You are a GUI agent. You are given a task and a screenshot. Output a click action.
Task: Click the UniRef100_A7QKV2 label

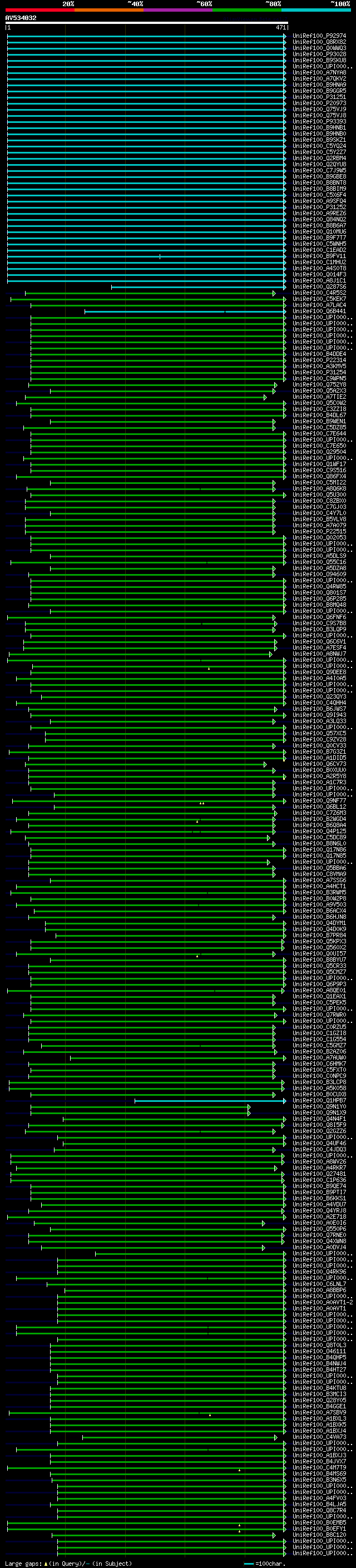click(x=319, y=78)
